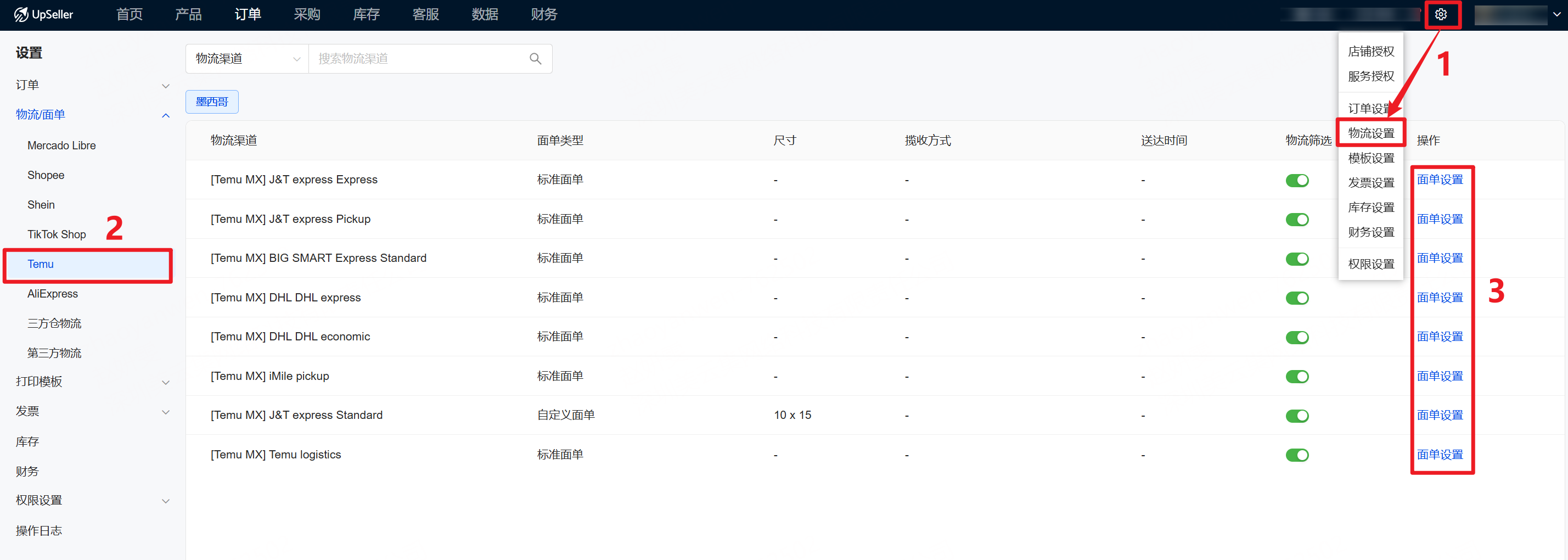
Task: Click 面单设置 for BIG SMART Express Standard
Action: point(1440,258)
